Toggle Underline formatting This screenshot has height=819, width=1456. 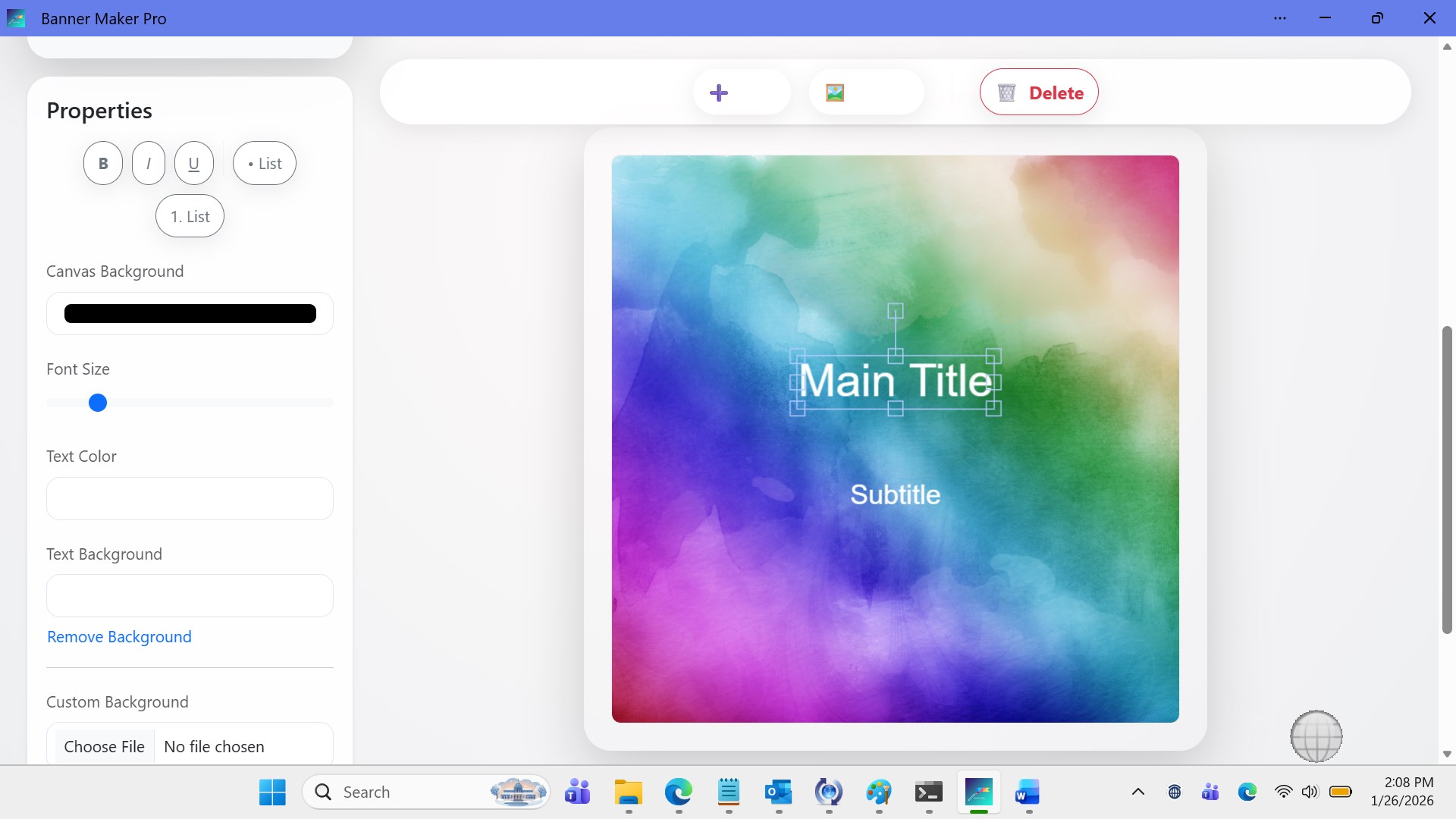(194, 163)
